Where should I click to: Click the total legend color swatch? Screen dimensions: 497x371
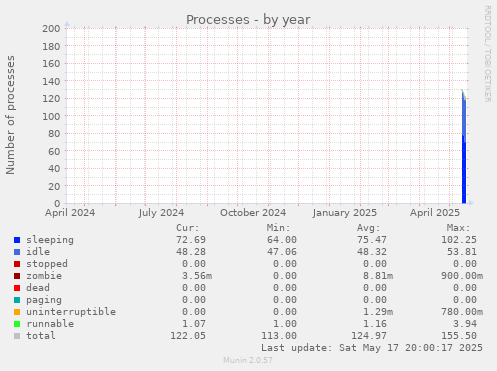(17, 336)
